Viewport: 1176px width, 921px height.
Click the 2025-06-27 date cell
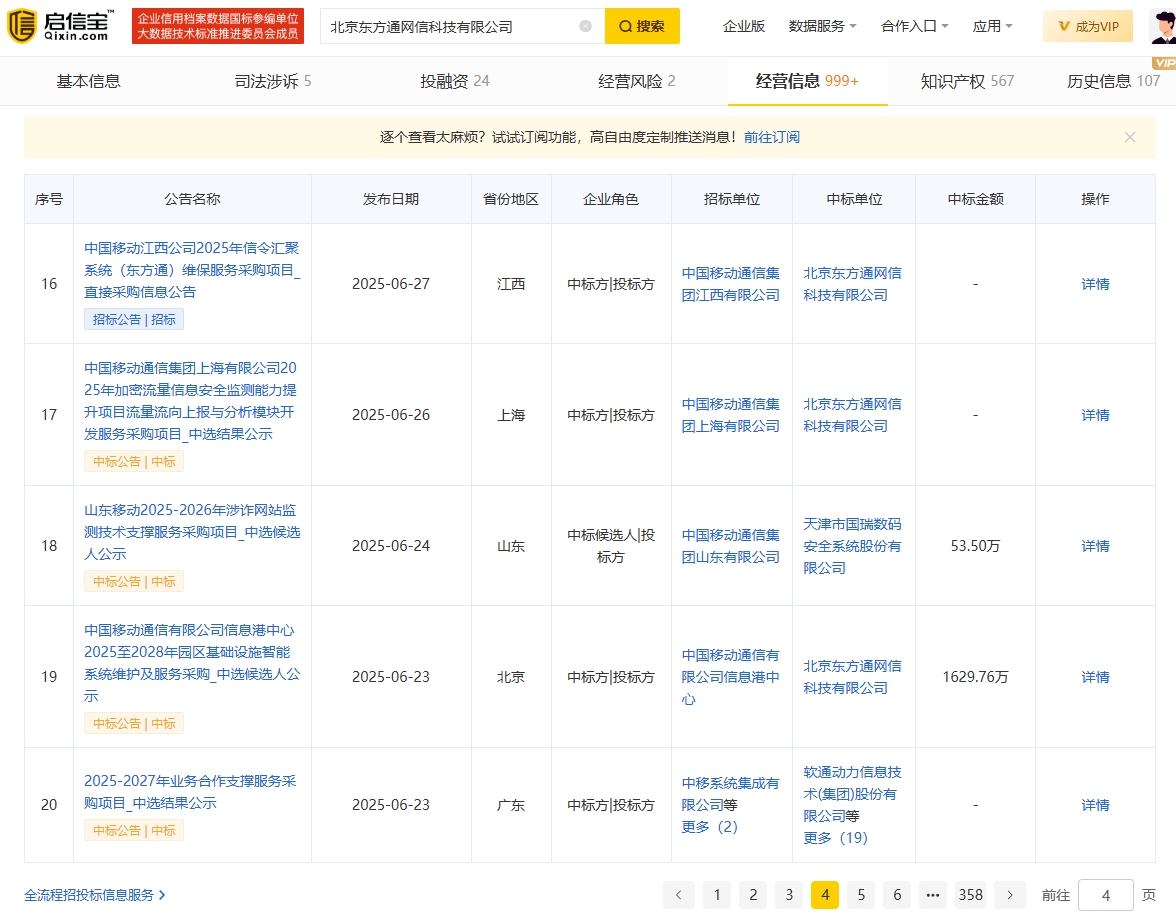click(x=391, y=284)
